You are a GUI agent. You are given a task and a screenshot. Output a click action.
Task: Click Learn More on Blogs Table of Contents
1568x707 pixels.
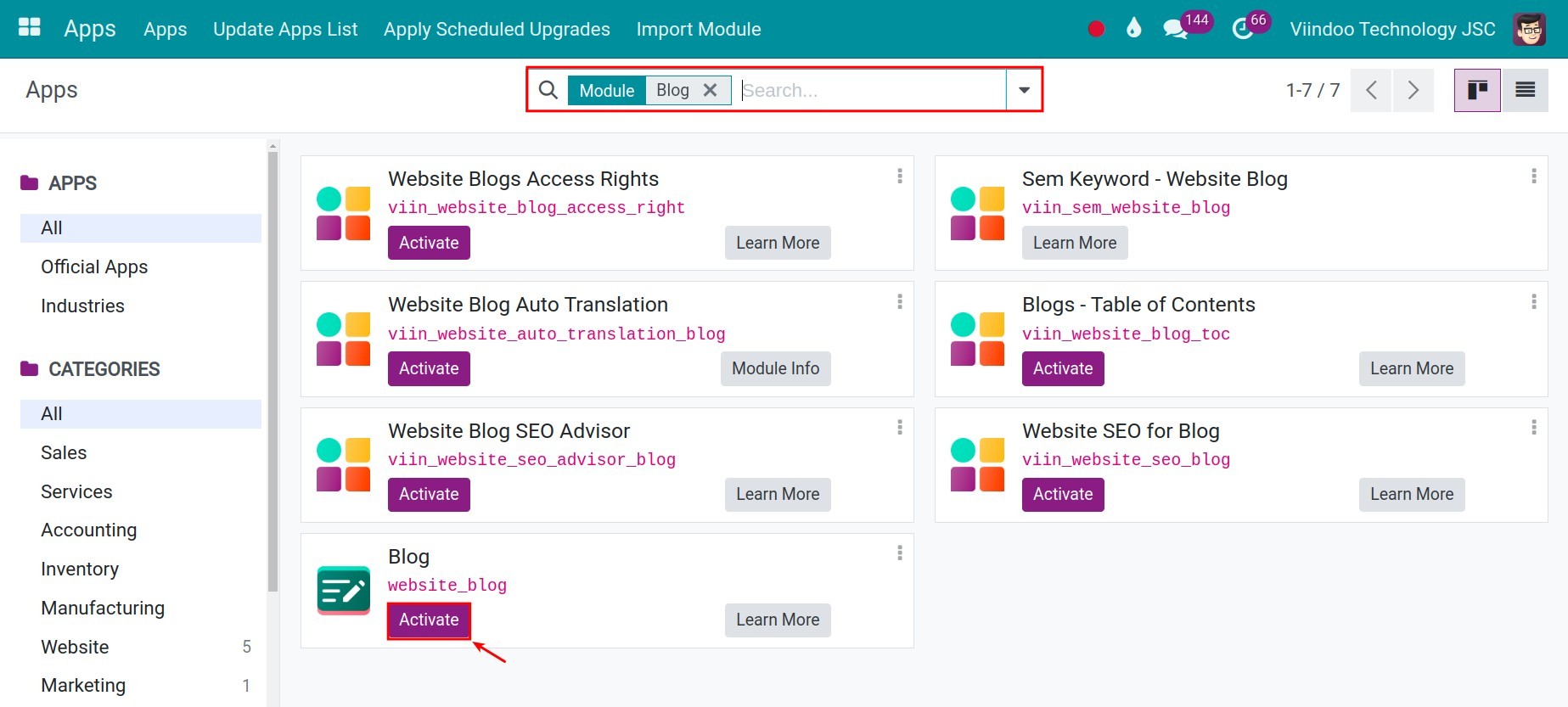(x=1412, y=368)
